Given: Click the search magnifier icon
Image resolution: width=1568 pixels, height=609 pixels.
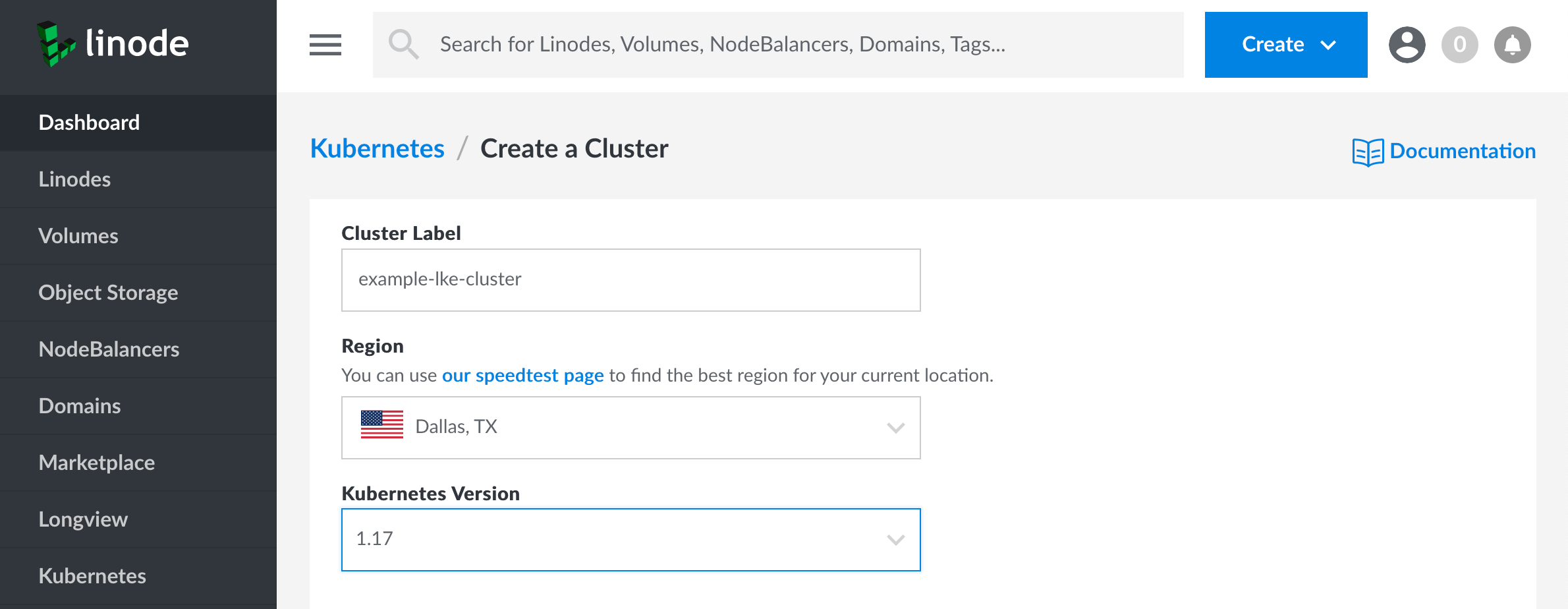Looking at the screenshot, I should (x=403, y=44).
